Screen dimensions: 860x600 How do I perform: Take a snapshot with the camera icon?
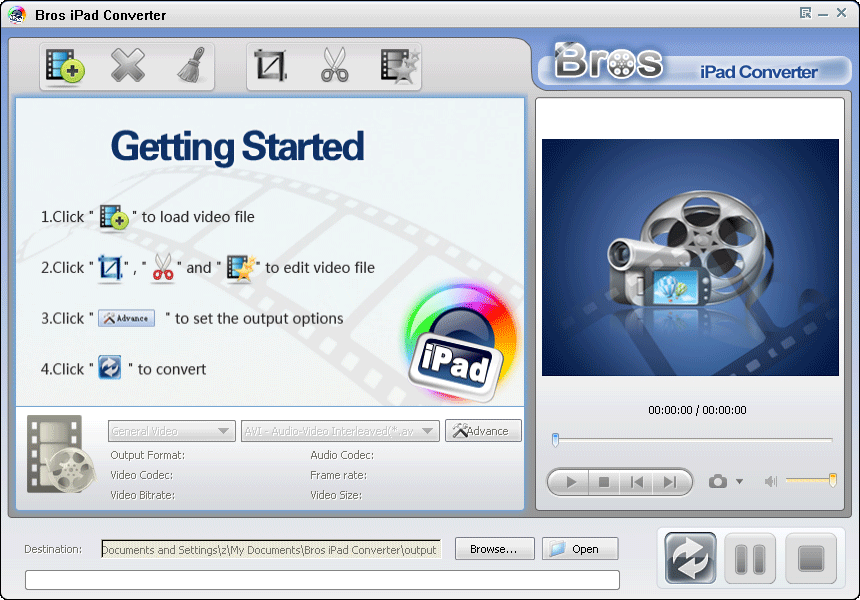point(717,482)
